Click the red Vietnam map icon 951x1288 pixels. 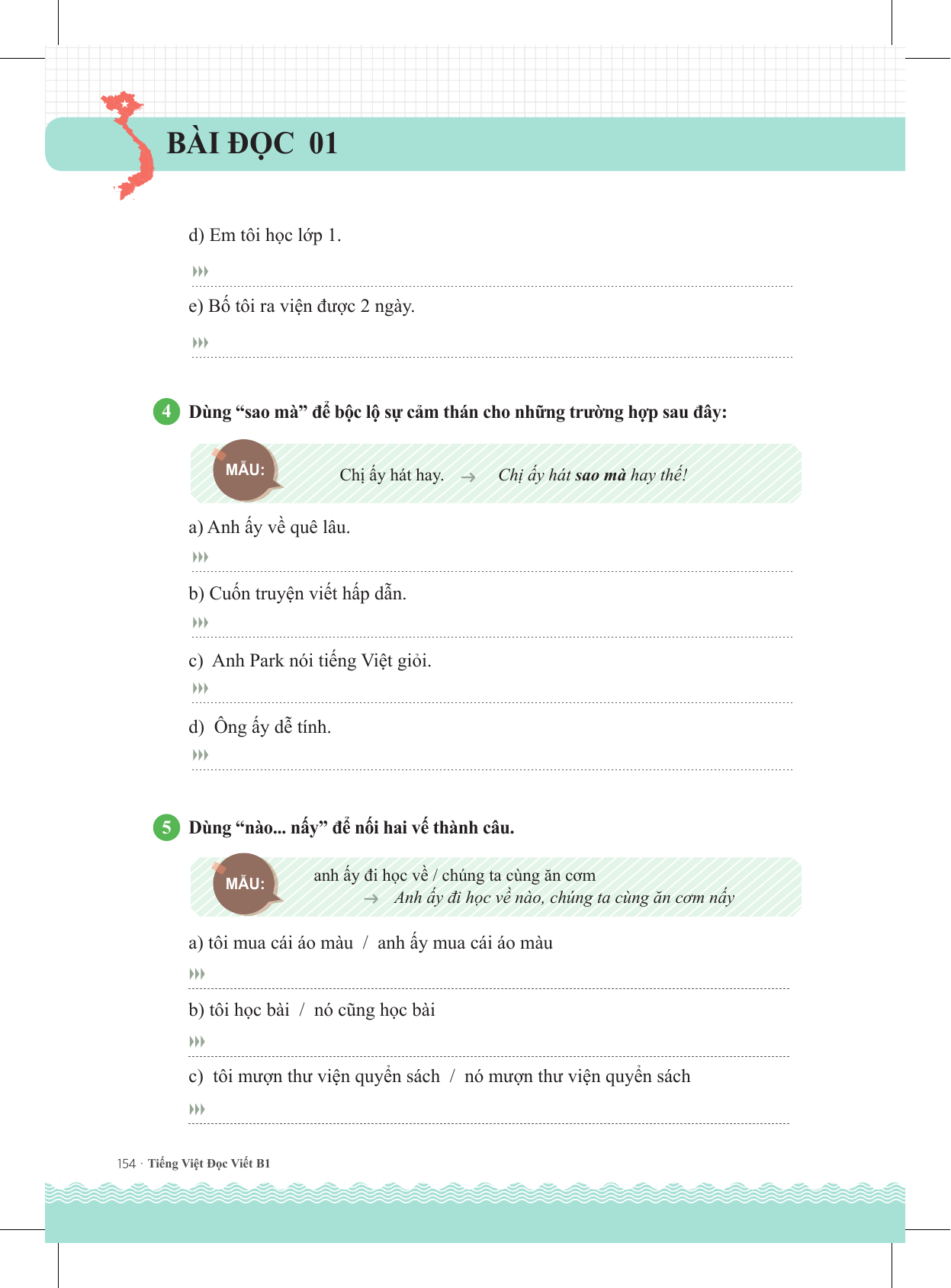pyautogui.click(x=131, y=145)
